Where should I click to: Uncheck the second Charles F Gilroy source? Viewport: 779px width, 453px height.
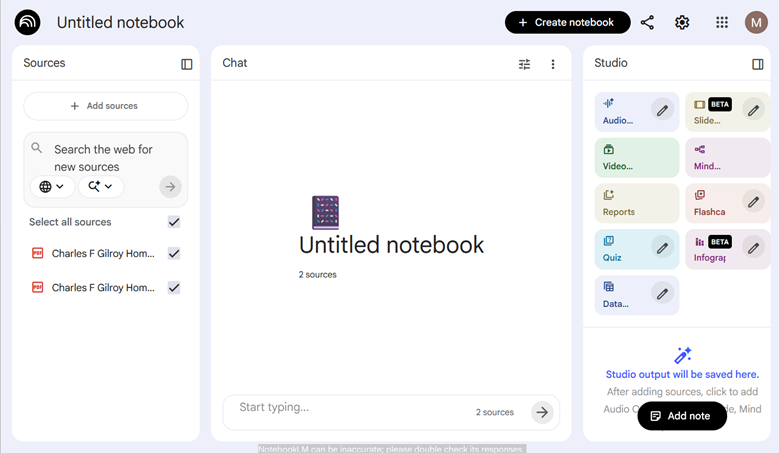(x=174, y=288)
